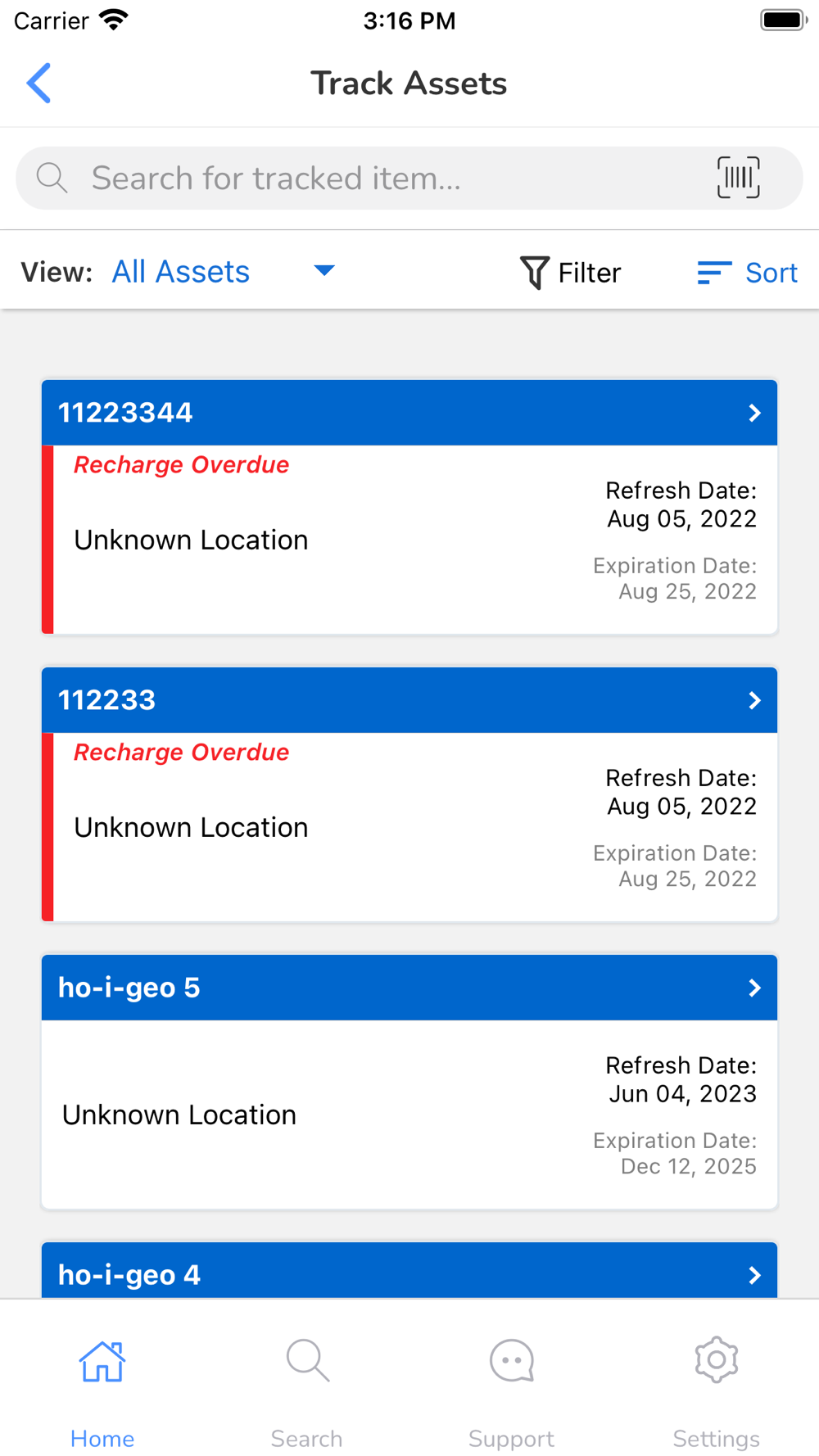Viewport: 819px width, 1456px height.
Task: Expand asset 11223344 chevron
Action: tap(754, 413)
